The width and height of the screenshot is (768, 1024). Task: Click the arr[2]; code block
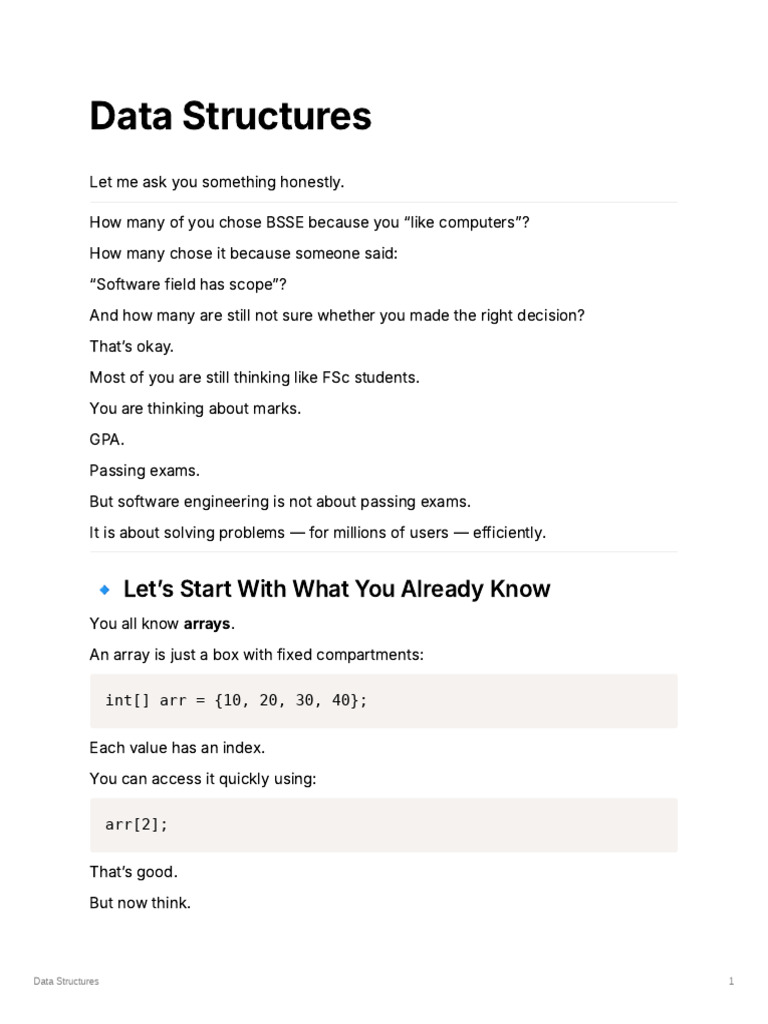(x=383, y=825)
